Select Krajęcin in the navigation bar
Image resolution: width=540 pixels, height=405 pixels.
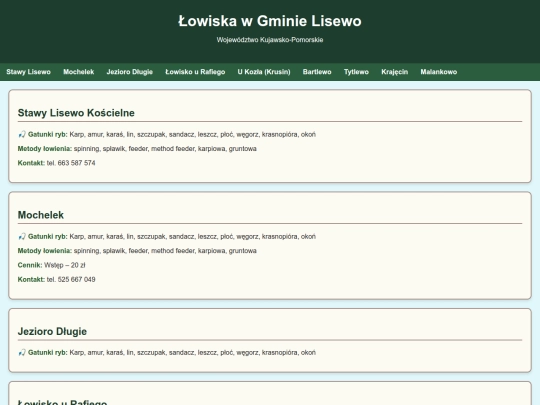pyautogui.click(x=394, y=72)
